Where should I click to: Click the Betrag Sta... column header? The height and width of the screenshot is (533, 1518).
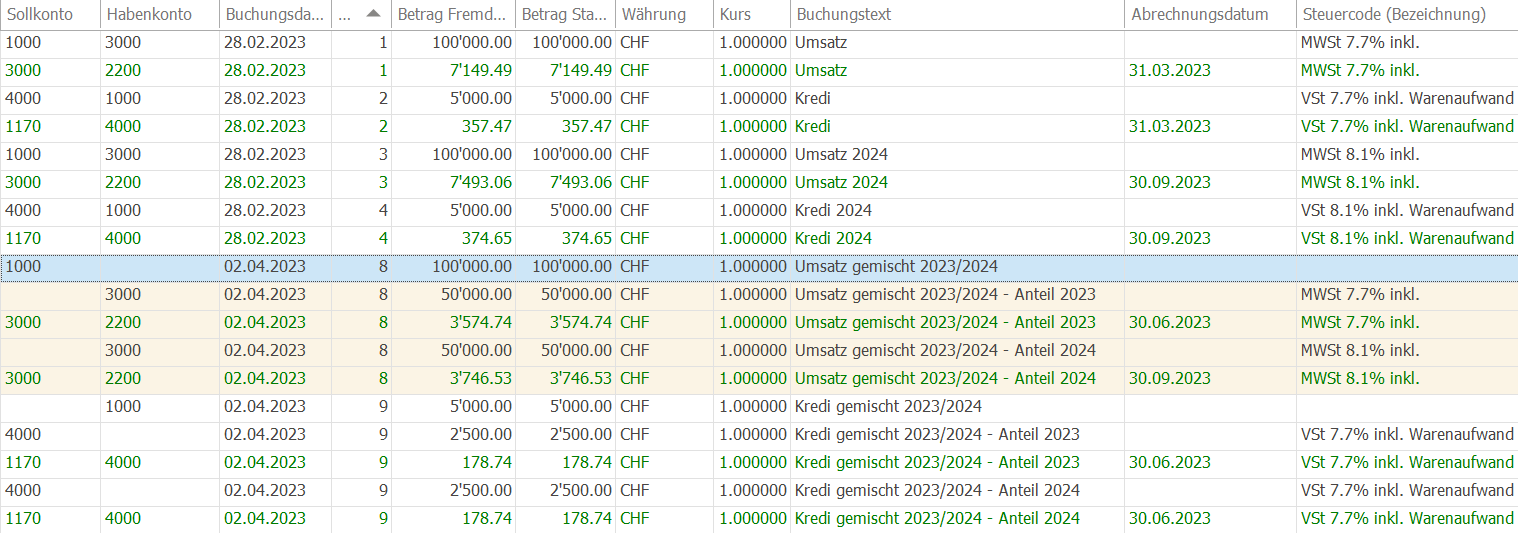[566, 14]
